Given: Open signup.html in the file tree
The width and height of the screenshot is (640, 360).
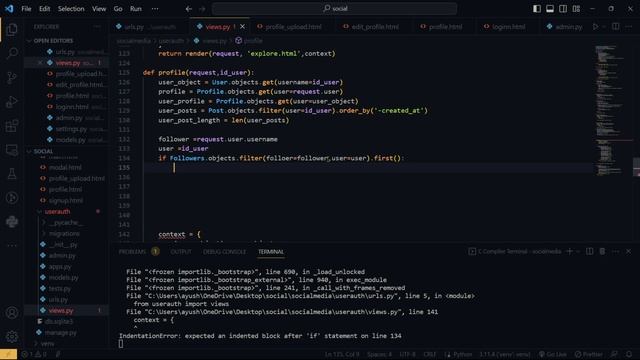Looking at the screenshot, I should click(x=66, y=200).
